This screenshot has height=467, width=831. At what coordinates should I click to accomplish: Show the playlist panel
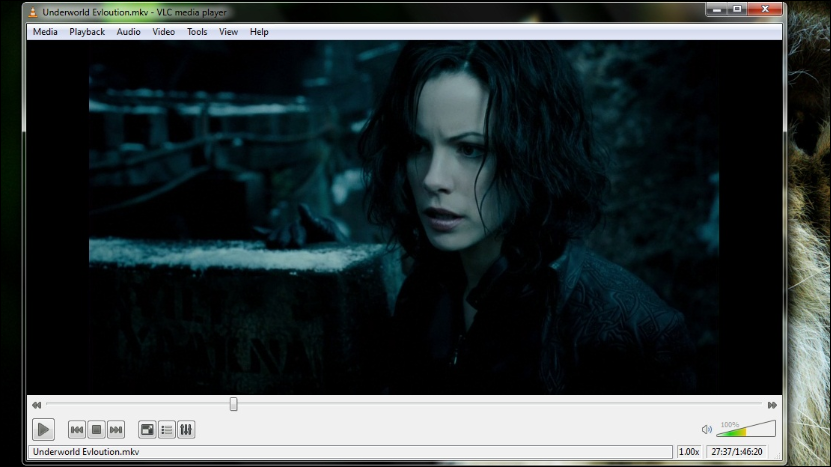coord(166,430)
